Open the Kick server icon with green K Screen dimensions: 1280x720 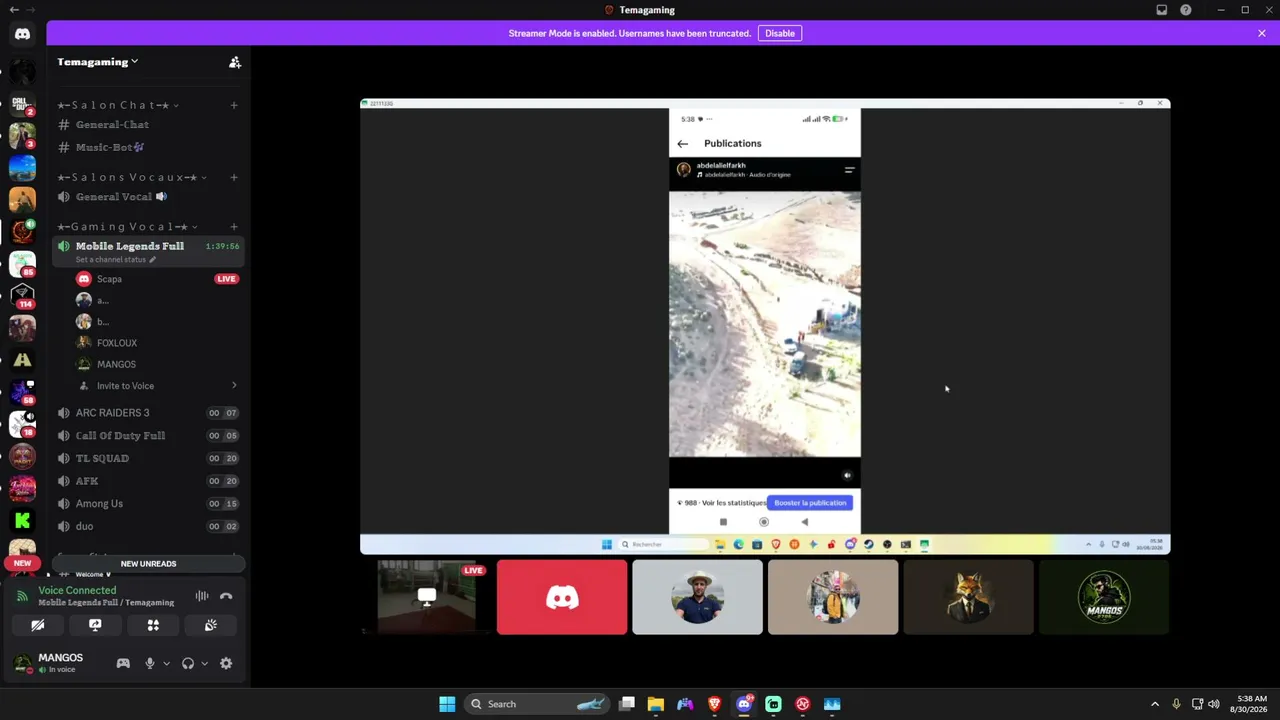point(22,520)
